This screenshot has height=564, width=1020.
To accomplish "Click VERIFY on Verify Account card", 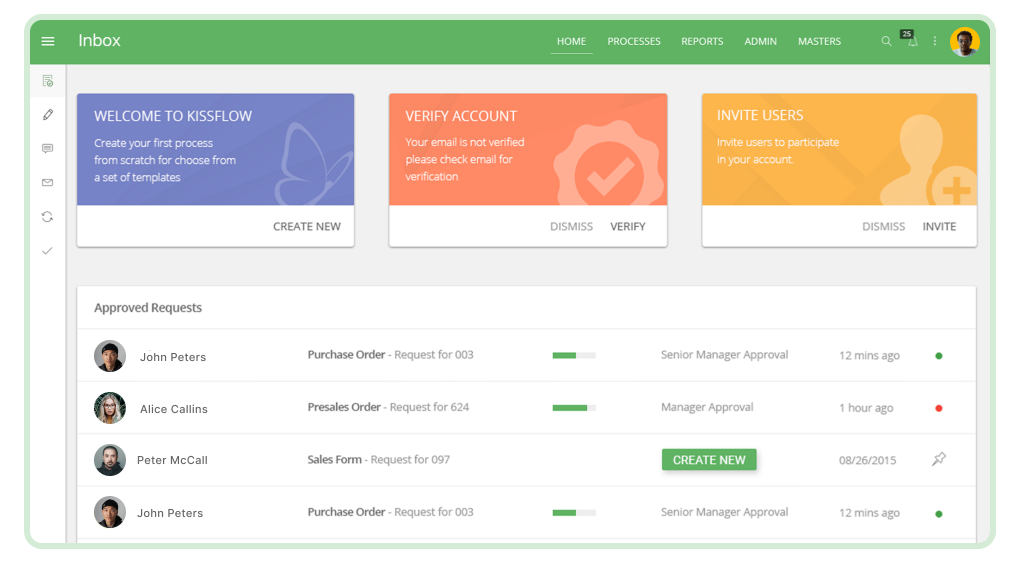I will (628, 226).
